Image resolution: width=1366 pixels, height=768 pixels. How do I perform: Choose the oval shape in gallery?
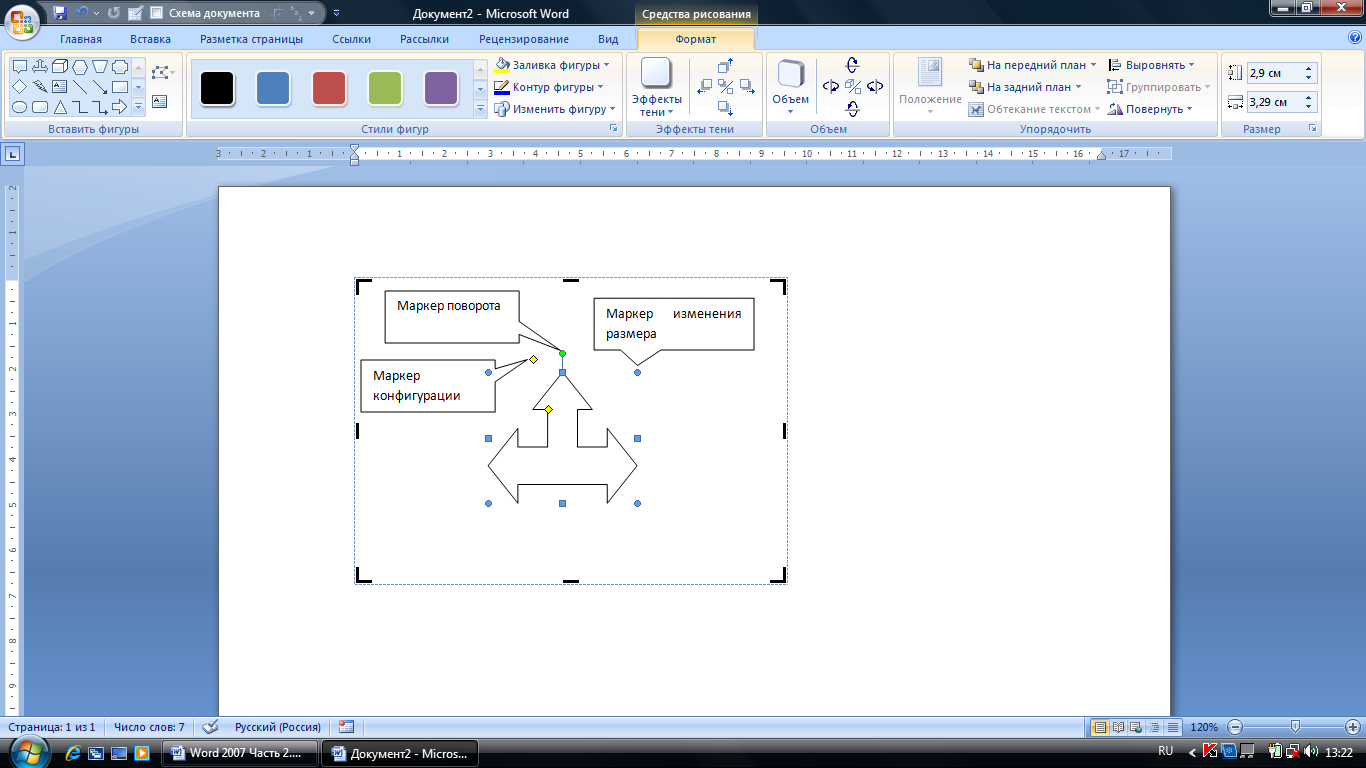[20, 107]
